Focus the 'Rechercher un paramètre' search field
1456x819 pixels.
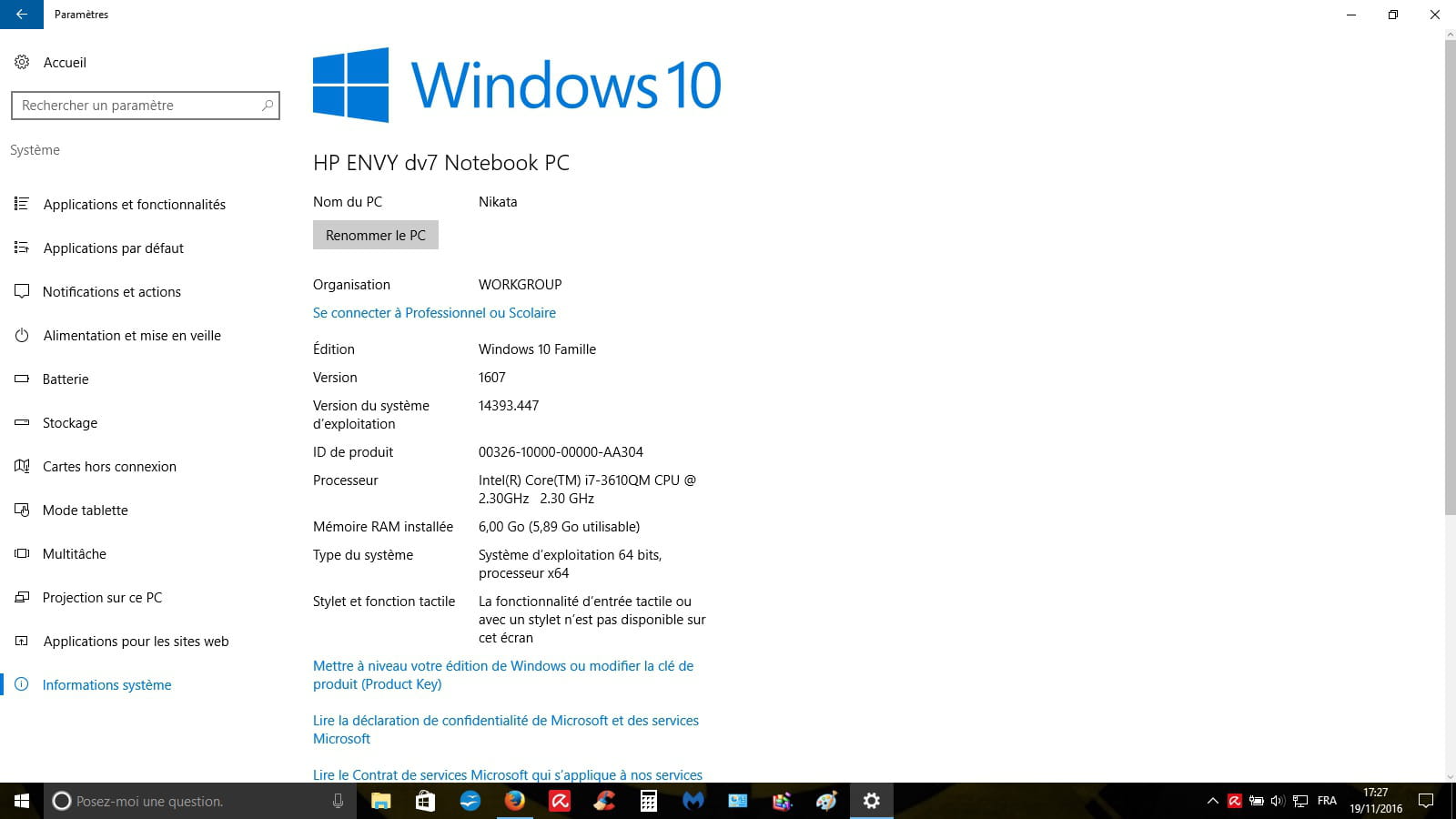[146, 106]
